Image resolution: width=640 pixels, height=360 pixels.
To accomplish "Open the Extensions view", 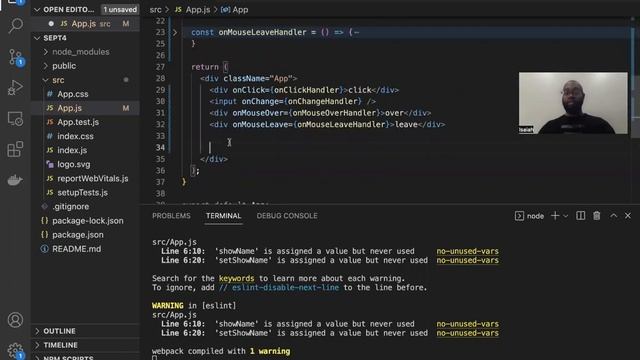I will click(x=16, y=149).
